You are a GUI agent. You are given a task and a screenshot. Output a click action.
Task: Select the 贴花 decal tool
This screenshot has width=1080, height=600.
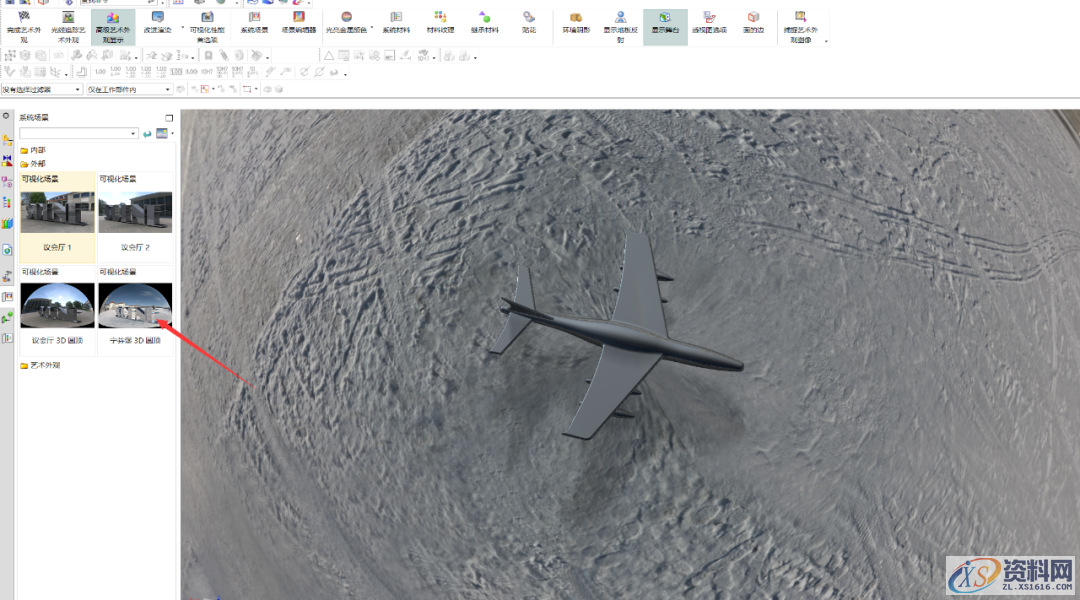click(528, 18)
